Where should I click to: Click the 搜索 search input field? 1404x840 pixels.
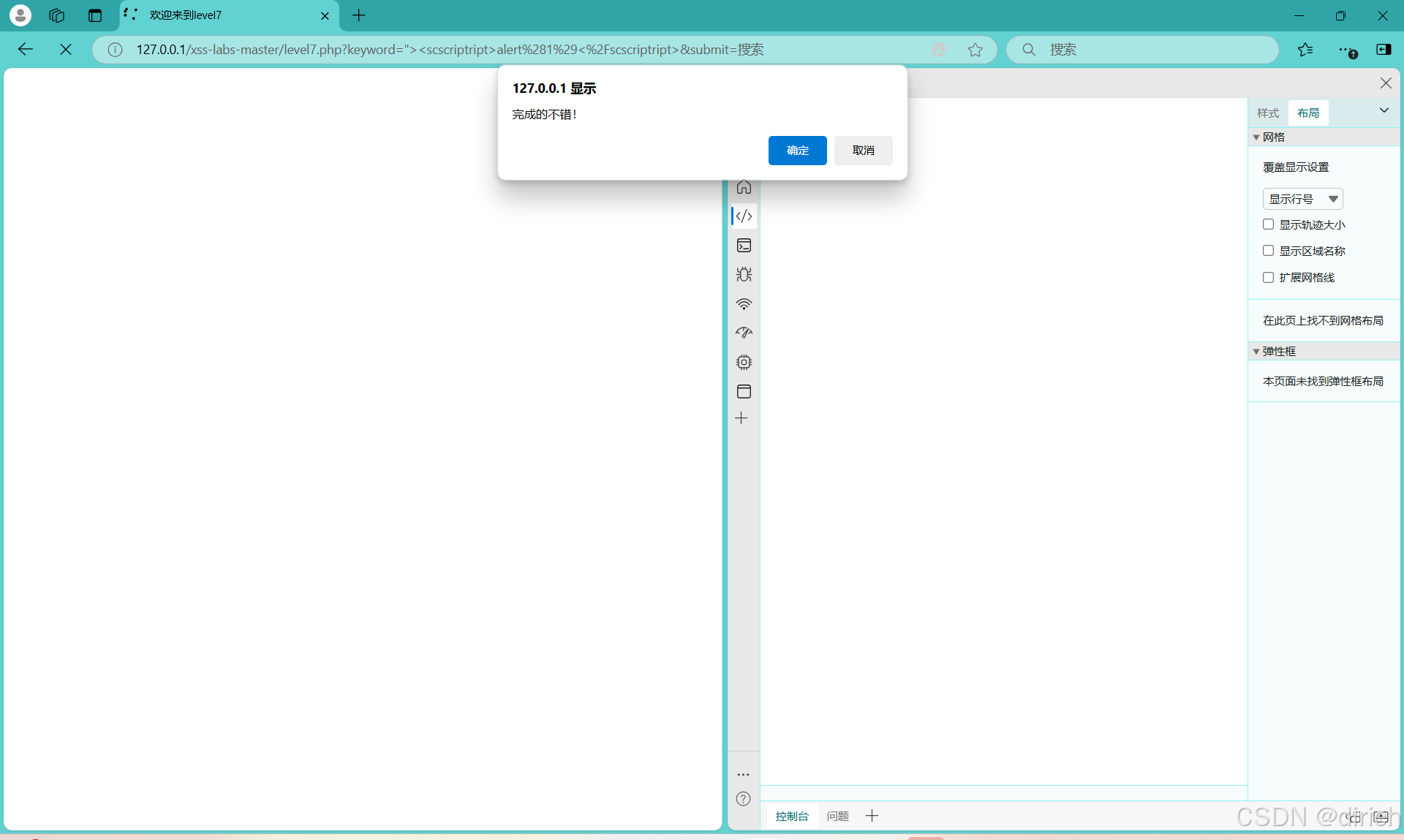click(1155, 50)
